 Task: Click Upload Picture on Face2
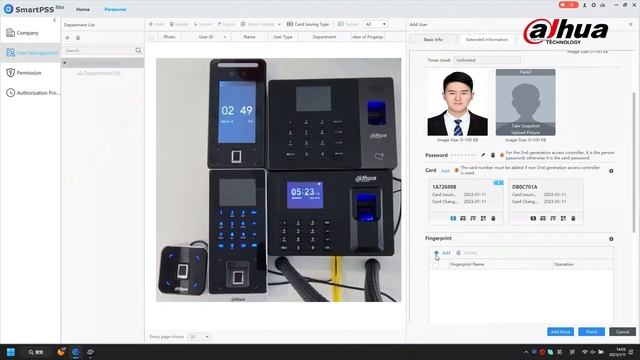(525, 132)
